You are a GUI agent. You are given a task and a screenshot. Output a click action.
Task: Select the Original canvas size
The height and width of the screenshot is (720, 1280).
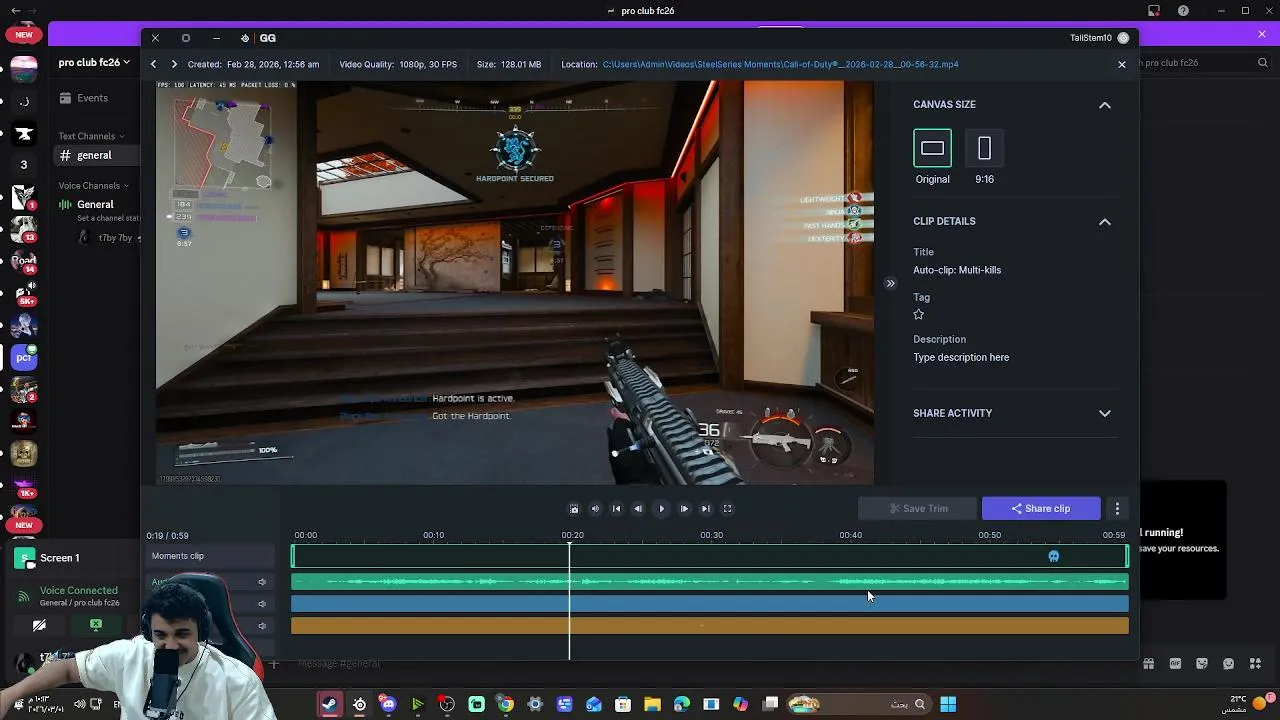pyautogui.click(x=932, y=149)
